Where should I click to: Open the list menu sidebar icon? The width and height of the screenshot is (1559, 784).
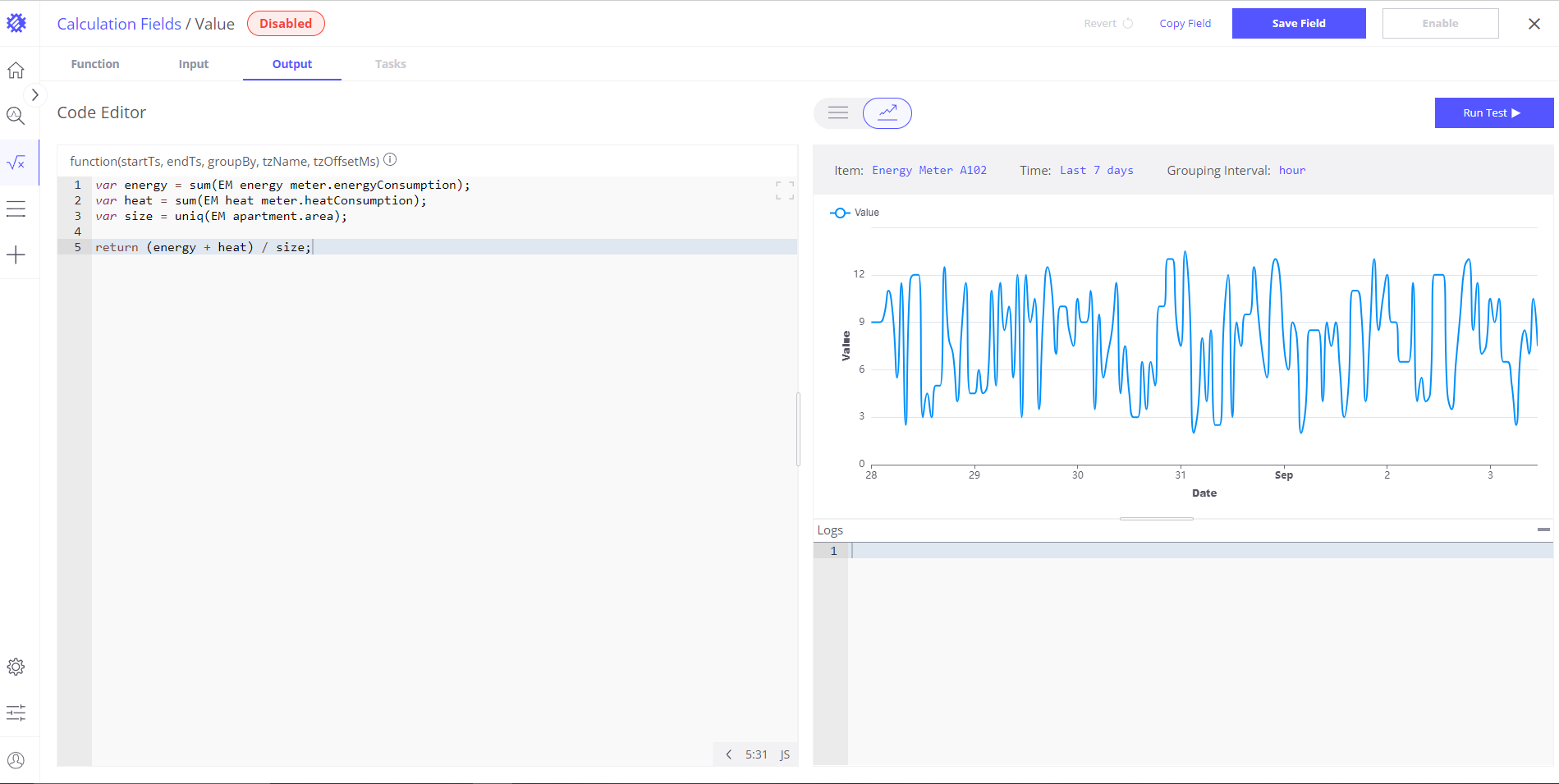point(16,209)
